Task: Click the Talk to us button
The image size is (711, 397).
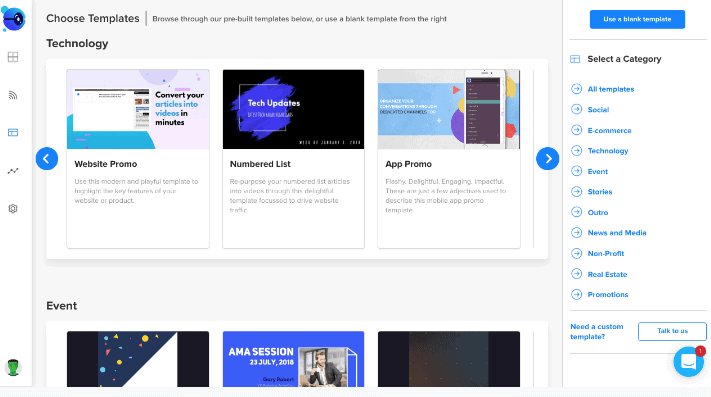Action: [672, 331]
